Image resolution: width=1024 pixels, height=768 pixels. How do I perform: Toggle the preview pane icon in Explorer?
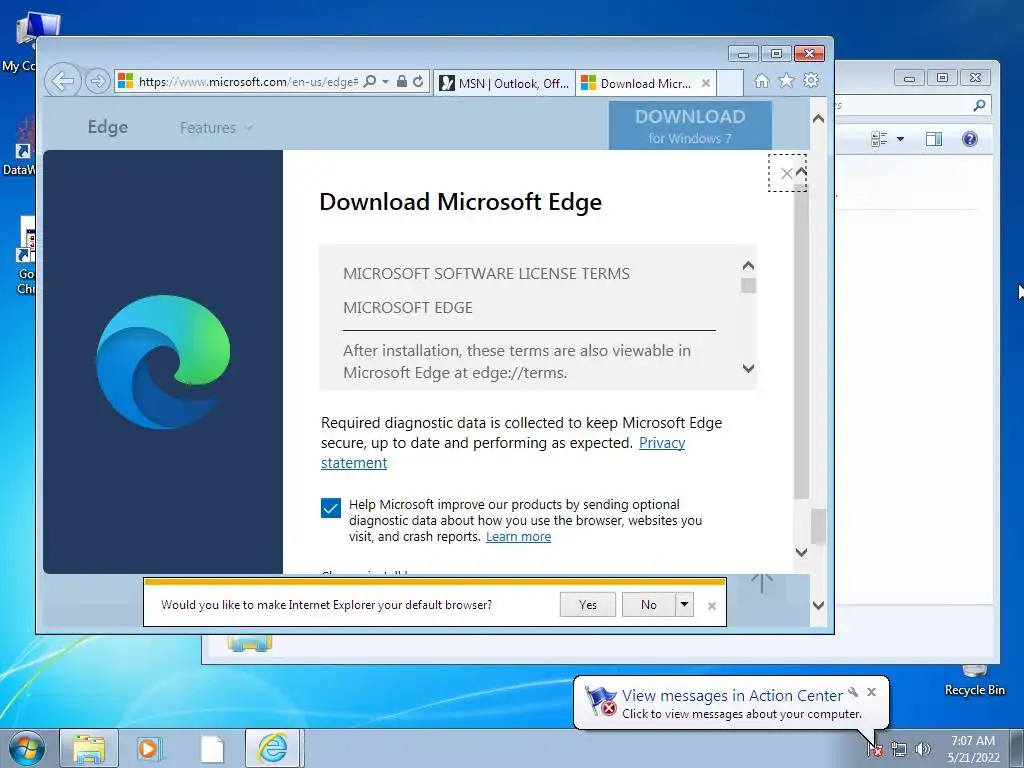coord(934,138)
